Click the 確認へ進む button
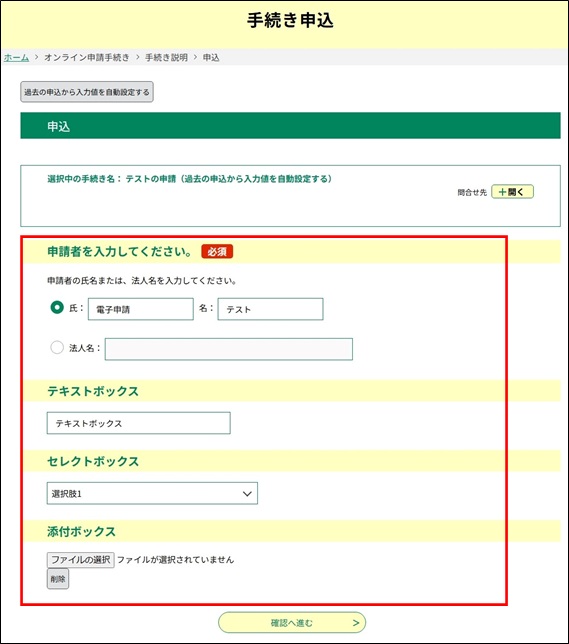This screenshot has width=569, height=644. (x=292, y=623)
